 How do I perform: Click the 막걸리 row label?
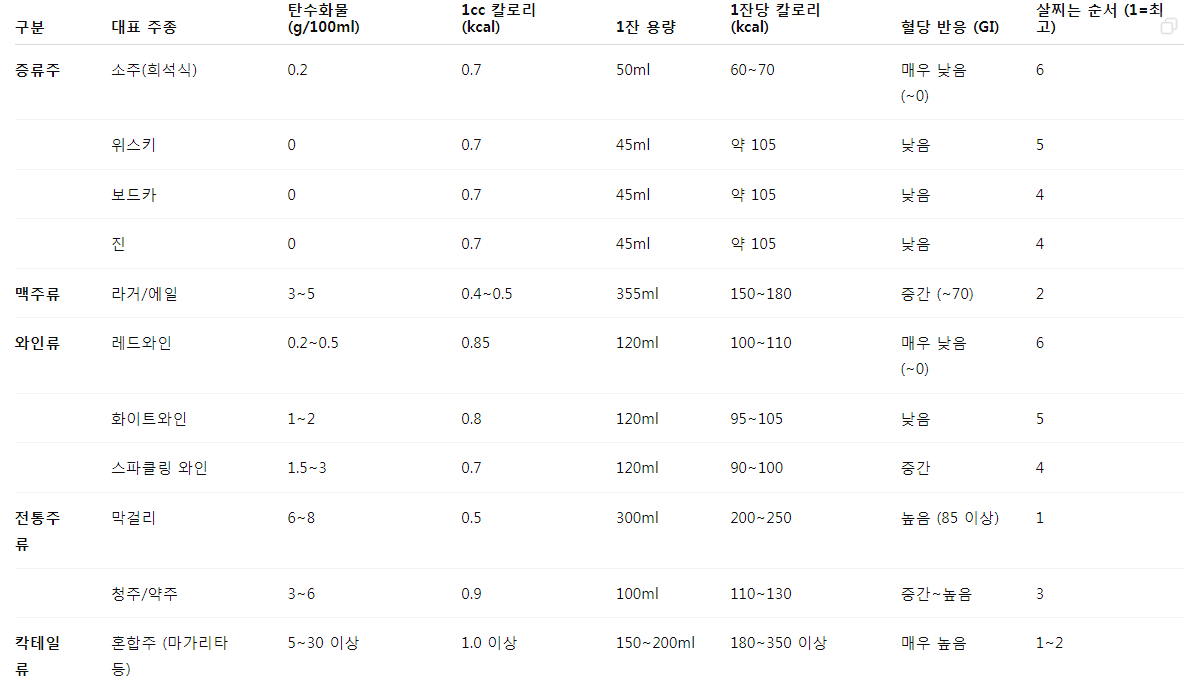pos(134,518)
